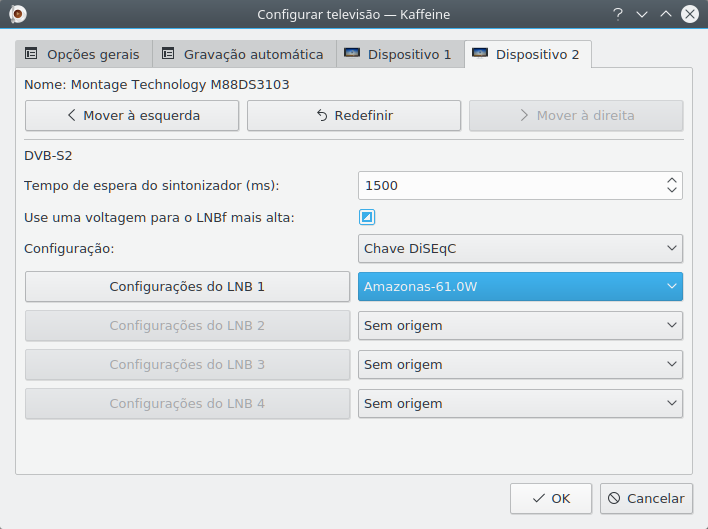708x529 pixels.
Task: Minimize the Kaffeine configuration window
Action: click(x=642, y=14)
